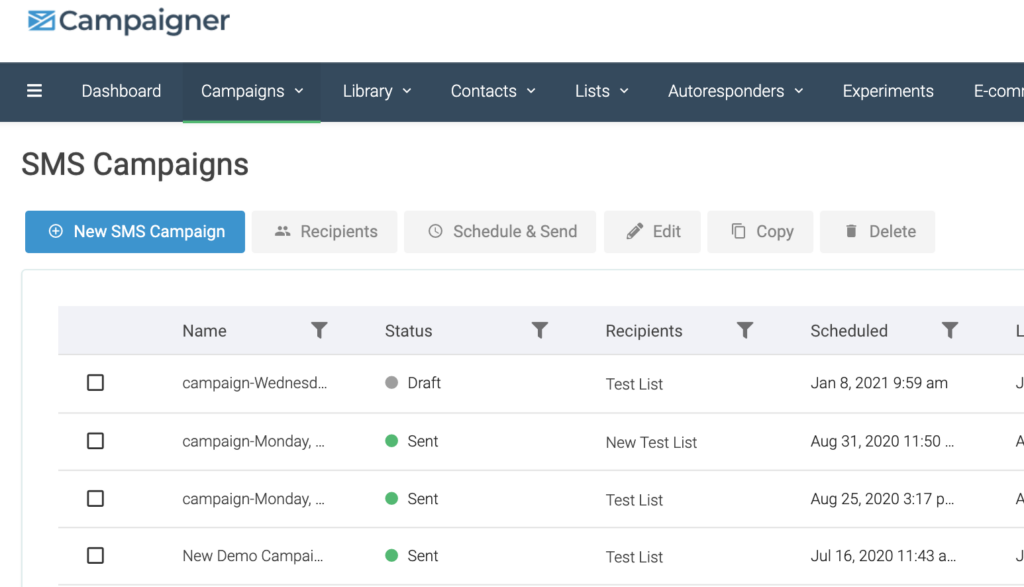This screenshot has width=1024, height=587.
Task: Create a New SMS Campaign
Action: pos(135,231)
